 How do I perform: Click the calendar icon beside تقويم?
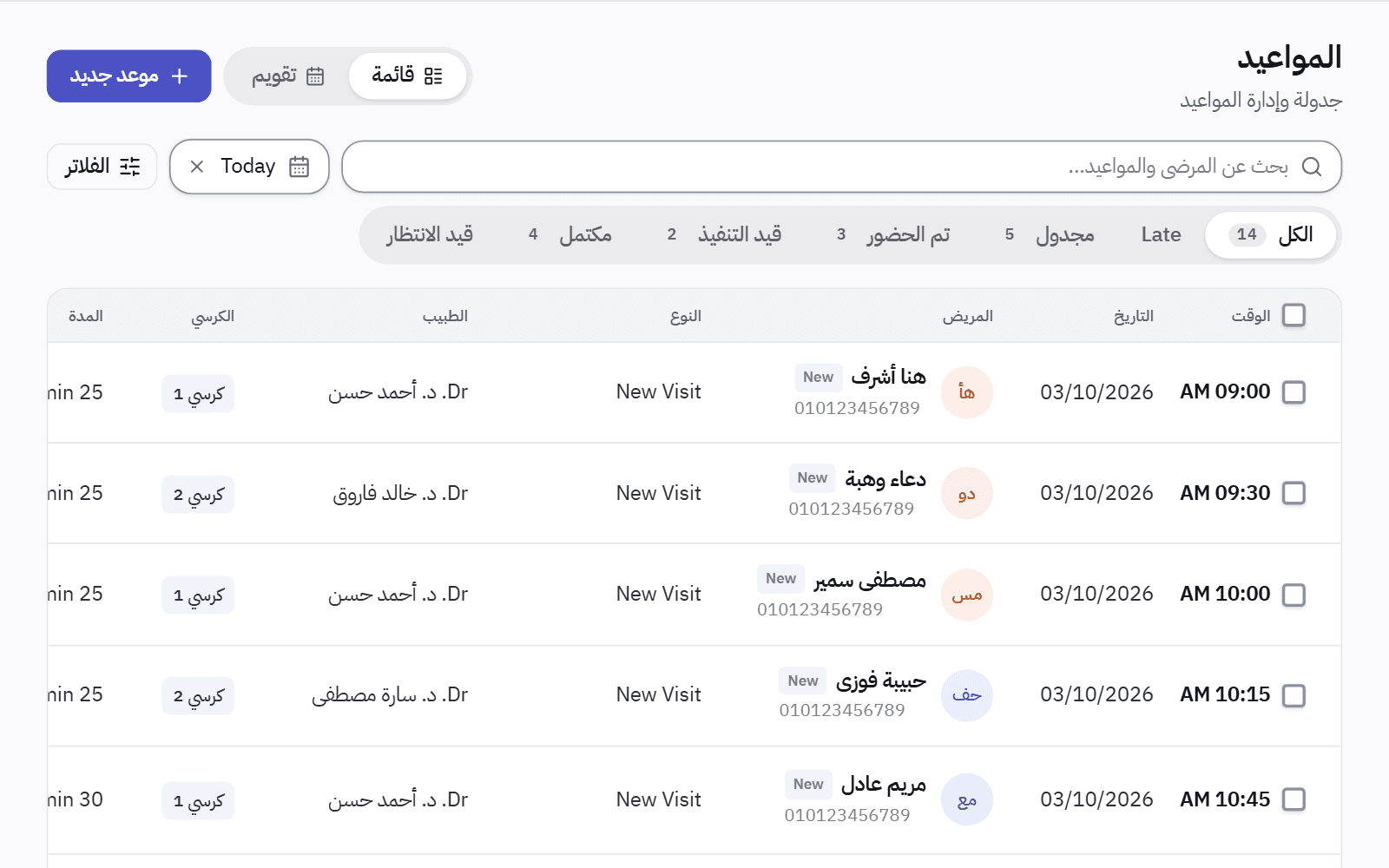[x=315, y=76]
